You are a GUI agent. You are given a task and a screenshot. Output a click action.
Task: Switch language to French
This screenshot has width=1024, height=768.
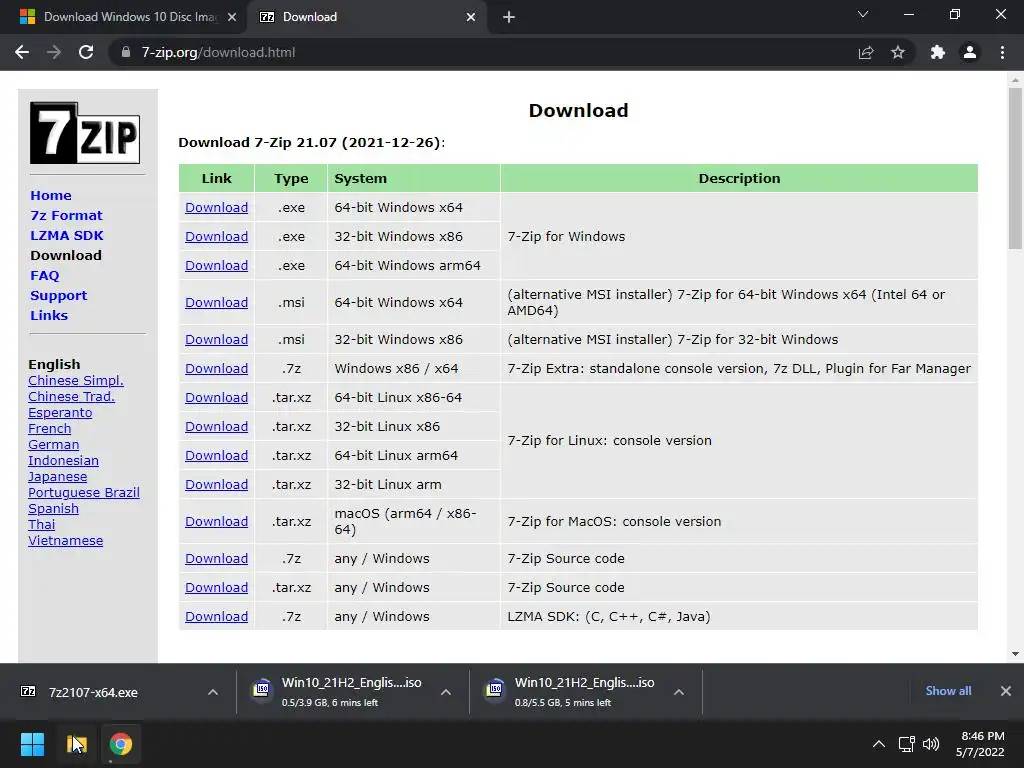coord(50,429)
